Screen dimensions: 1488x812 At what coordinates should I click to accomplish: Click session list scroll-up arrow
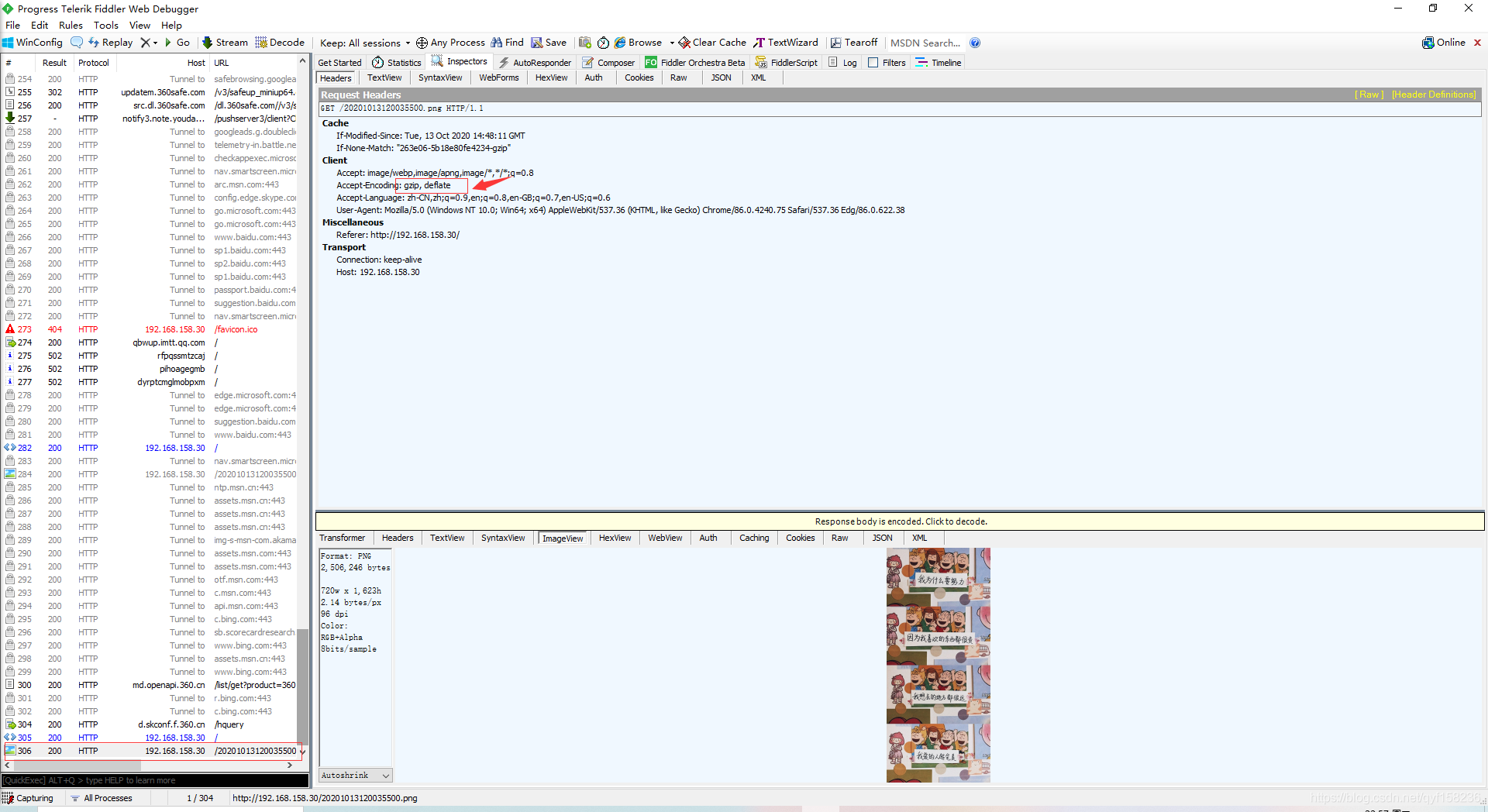point(303,63)
